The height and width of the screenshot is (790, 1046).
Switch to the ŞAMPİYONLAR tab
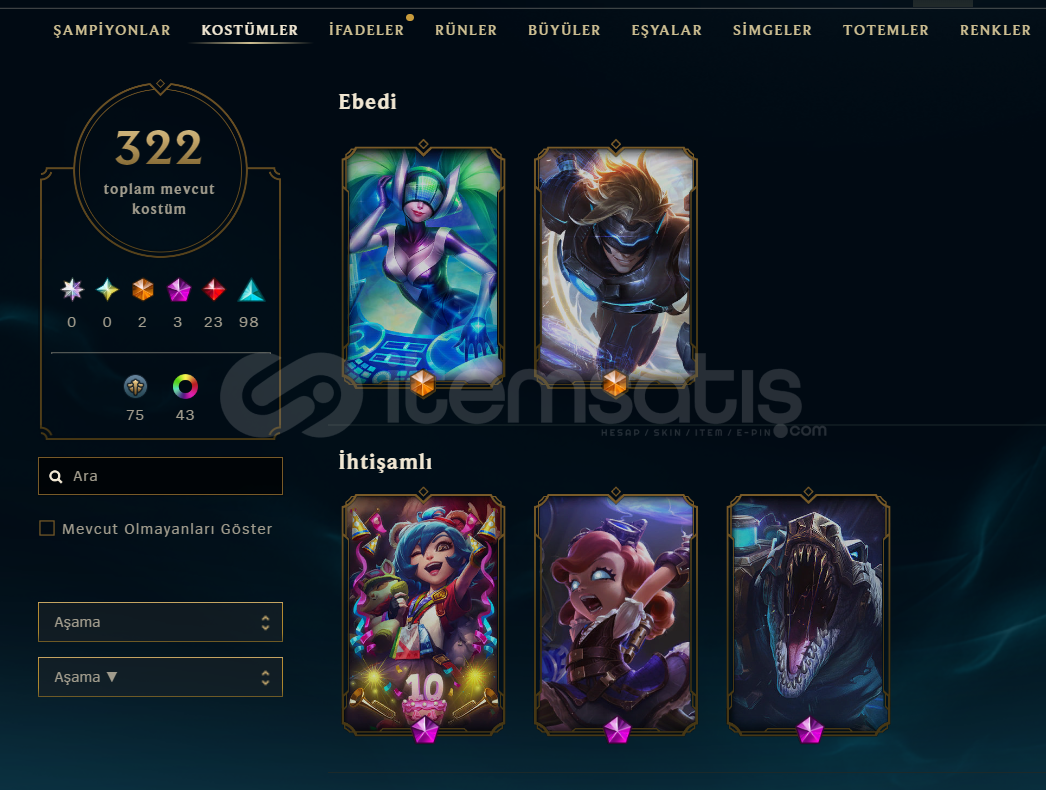pos(111,30)
